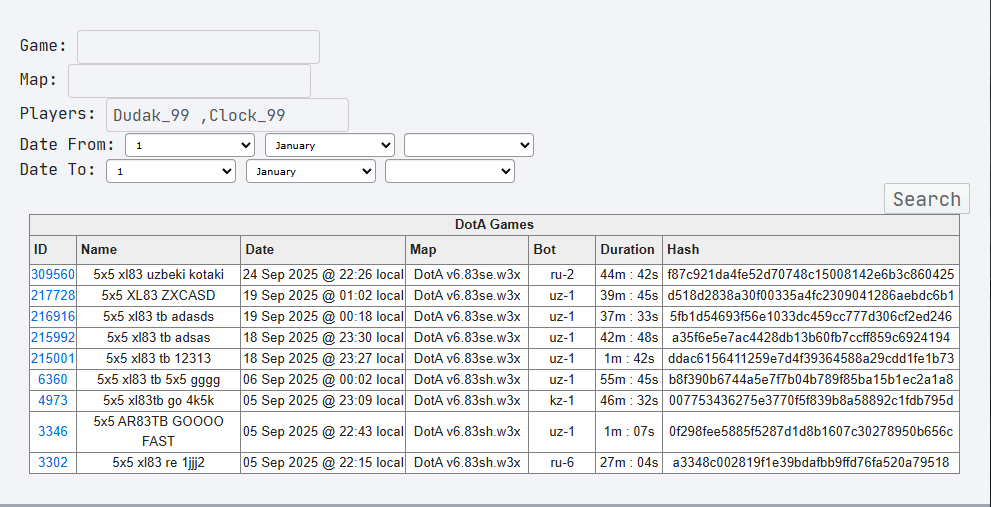991x507 pixels.
Task: Click duration '55m : 45s'
Action: (x=629, y=379)
